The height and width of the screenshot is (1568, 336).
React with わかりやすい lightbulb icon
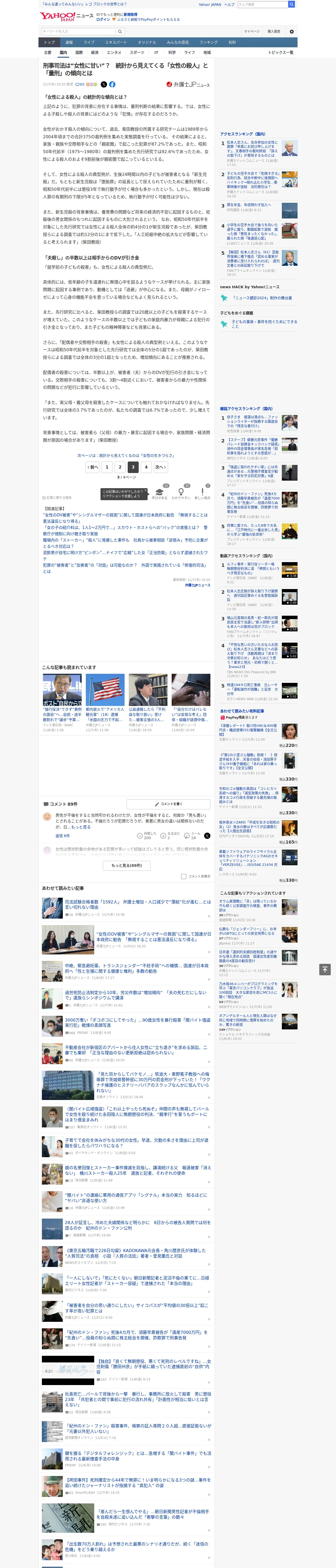tap(181, 492)
